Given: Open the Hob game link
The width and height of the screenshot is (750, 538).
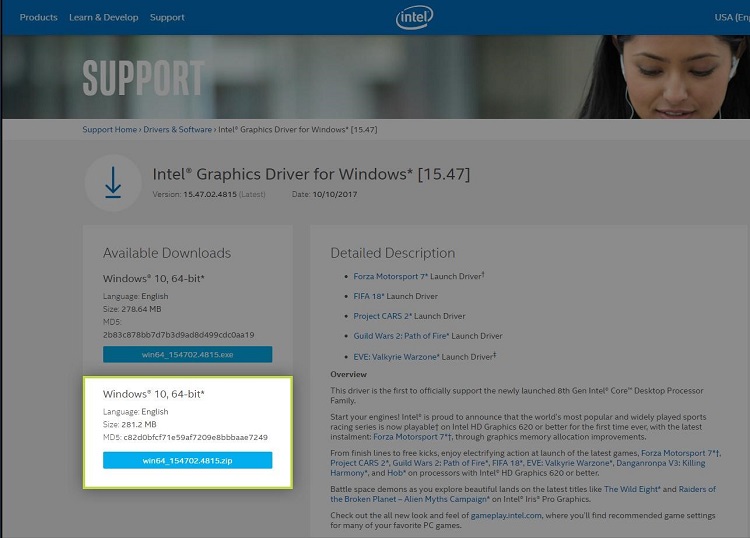Looking at the screenshot, I should (396, 473).
